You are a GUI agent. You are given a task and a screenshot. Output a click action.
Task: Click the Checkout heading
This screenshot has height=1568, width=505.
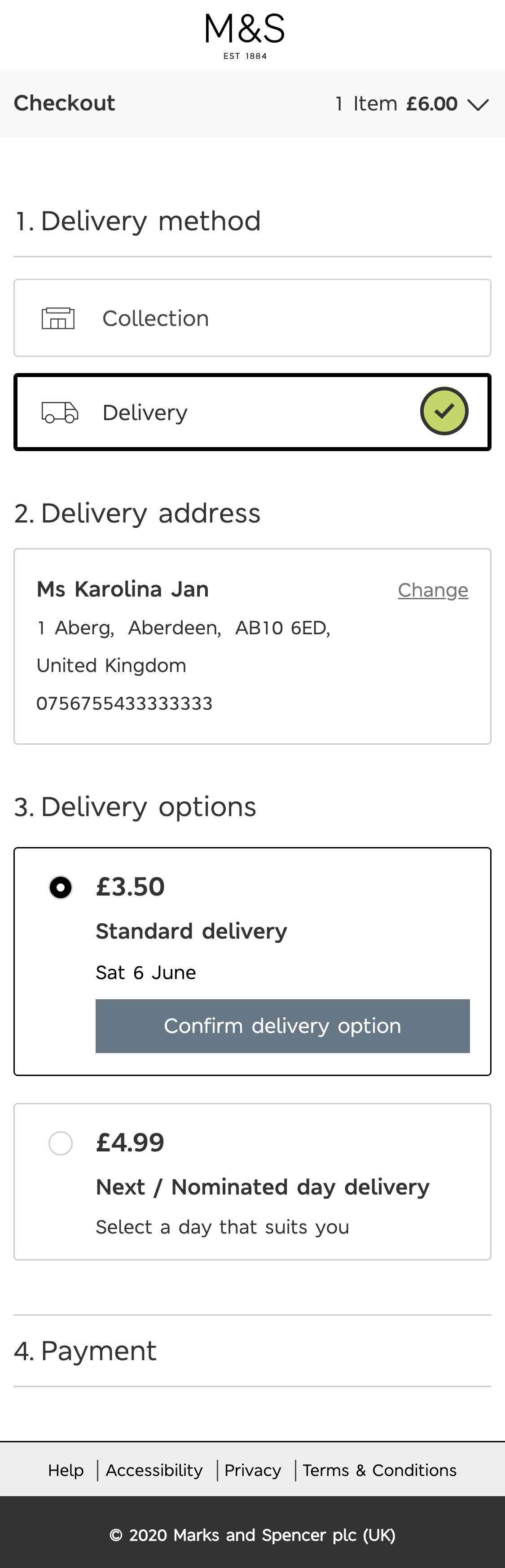pyautogui.click(x=64, y=104)
